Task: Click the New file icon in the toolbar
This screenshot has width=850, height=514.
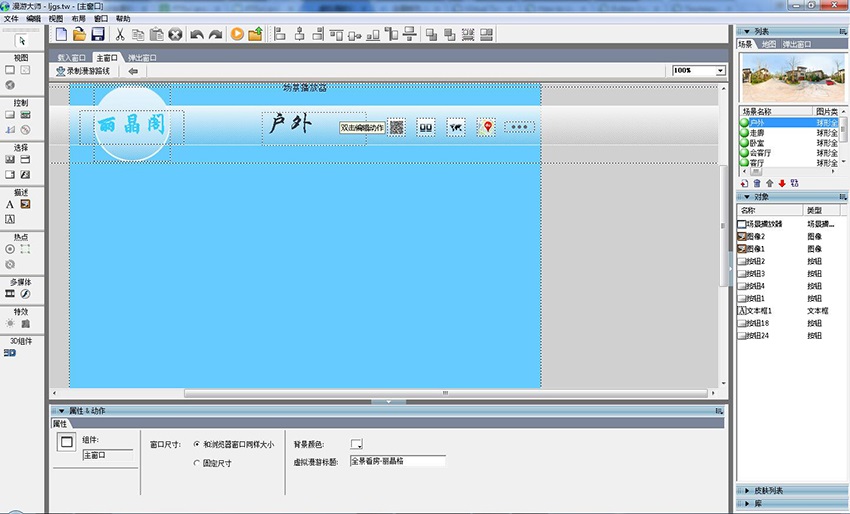Action: pyautogui.click(x=62, y=34)
